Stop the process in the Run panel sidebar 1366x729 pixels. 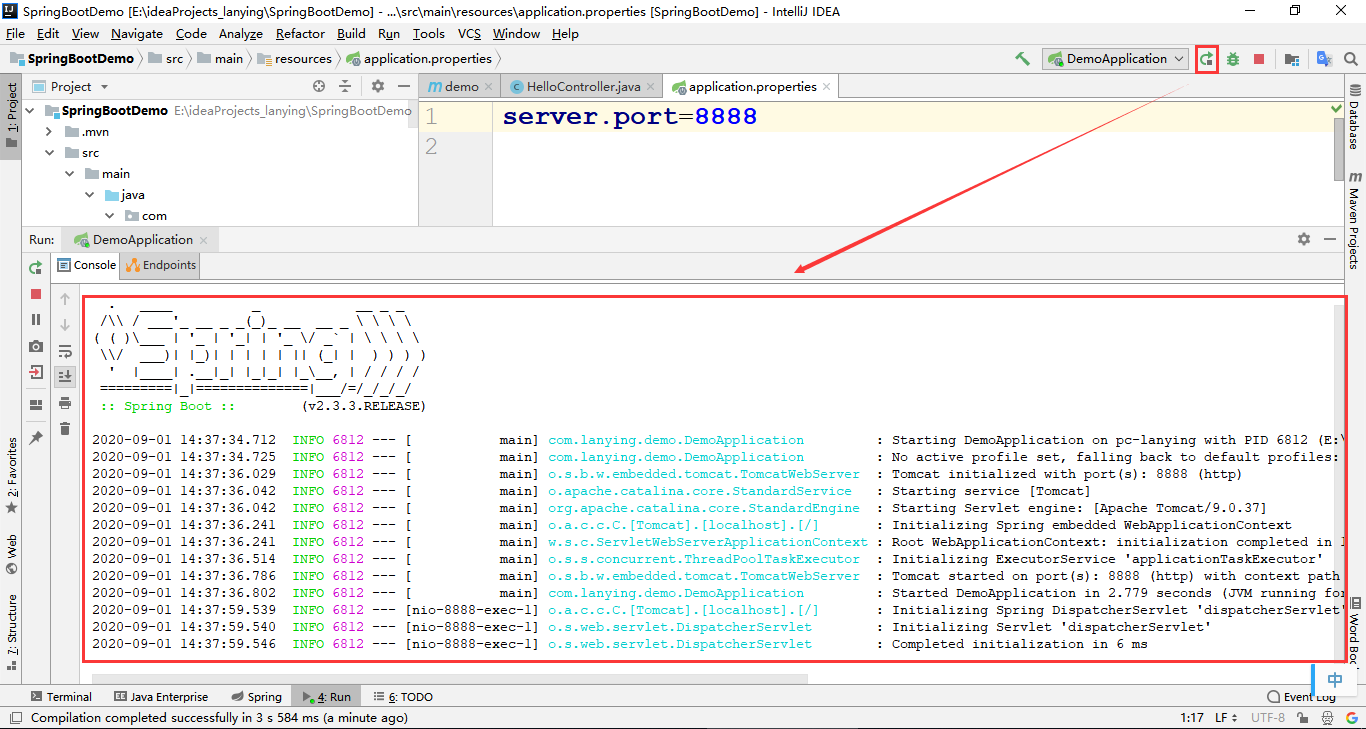click(x=36, y=294)
